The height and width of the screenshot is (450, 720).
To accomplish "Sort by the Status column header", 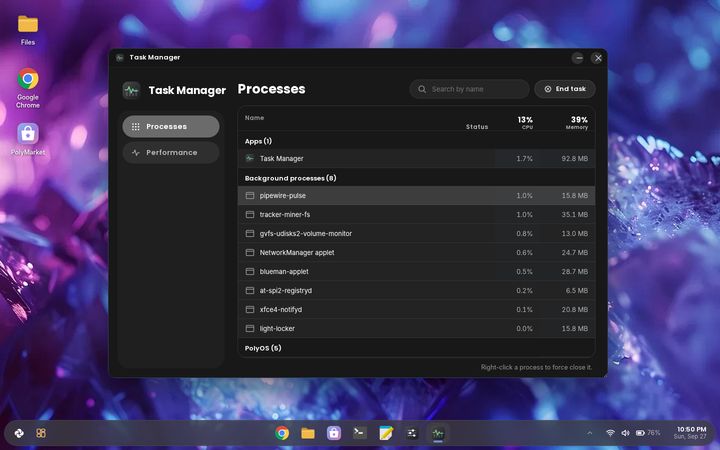I will click(x=477, y=127).
